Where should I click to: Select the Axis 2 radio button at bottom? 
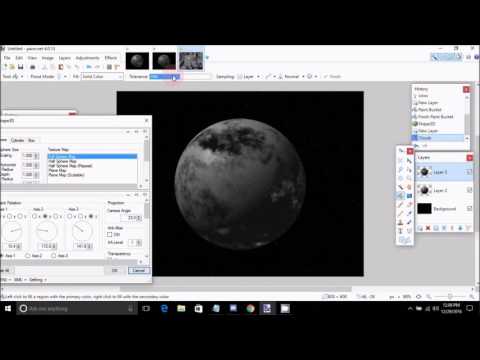(28, 256)
